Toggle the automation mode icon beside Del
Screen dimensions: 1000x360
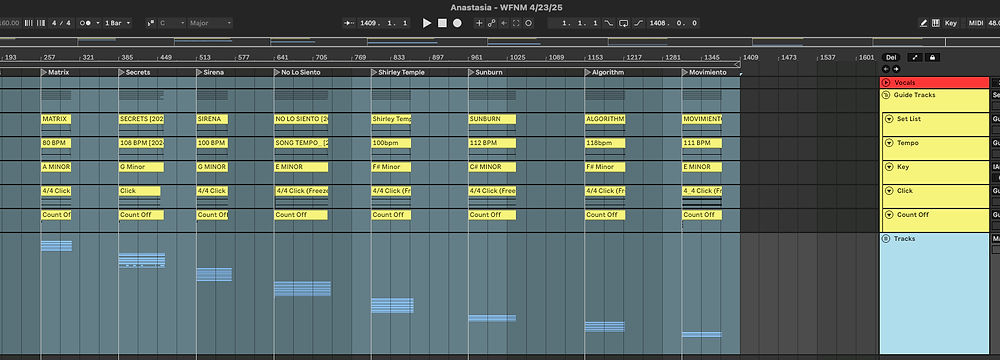click(x=915, y=57)
